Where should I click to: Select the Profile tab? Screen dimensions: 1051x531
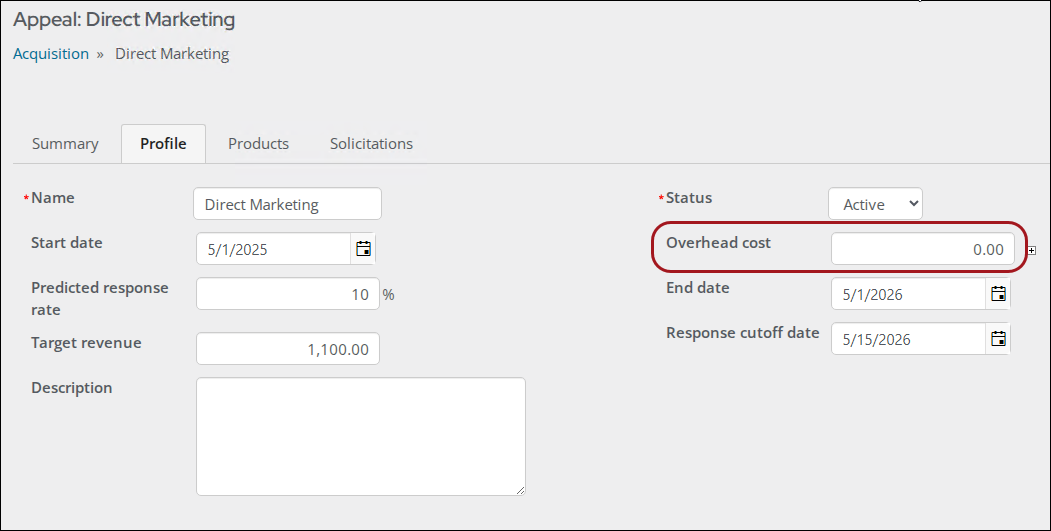point(163,143)
